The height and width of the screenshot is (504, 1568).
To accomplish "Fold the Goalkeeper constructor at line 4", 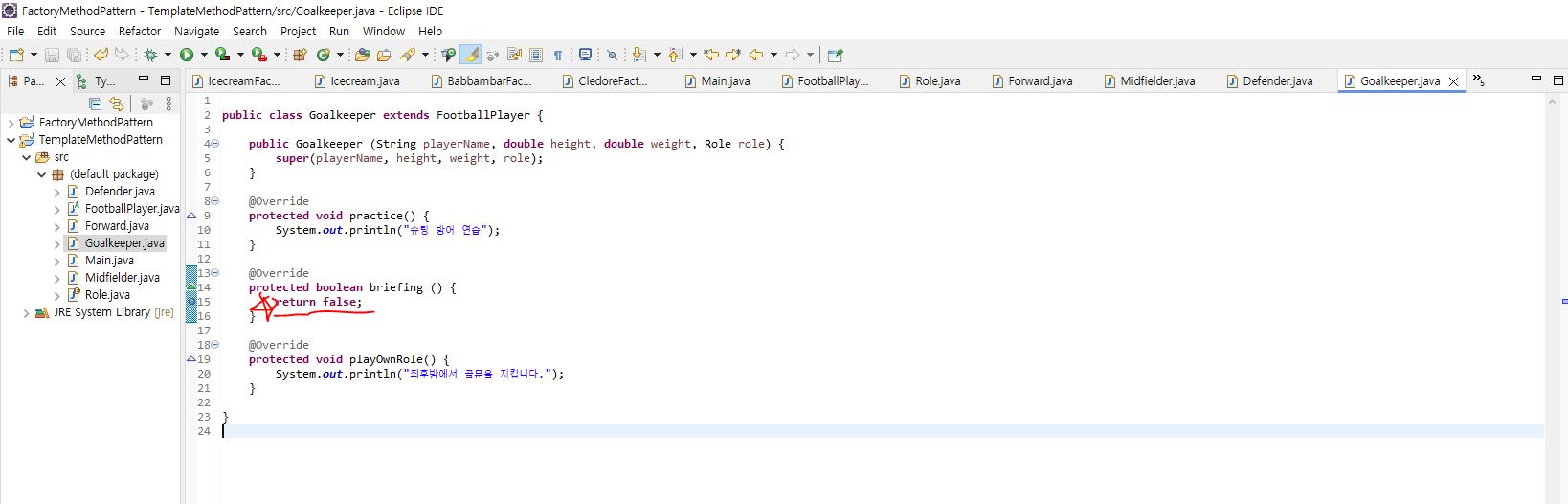I will [214, 144].
